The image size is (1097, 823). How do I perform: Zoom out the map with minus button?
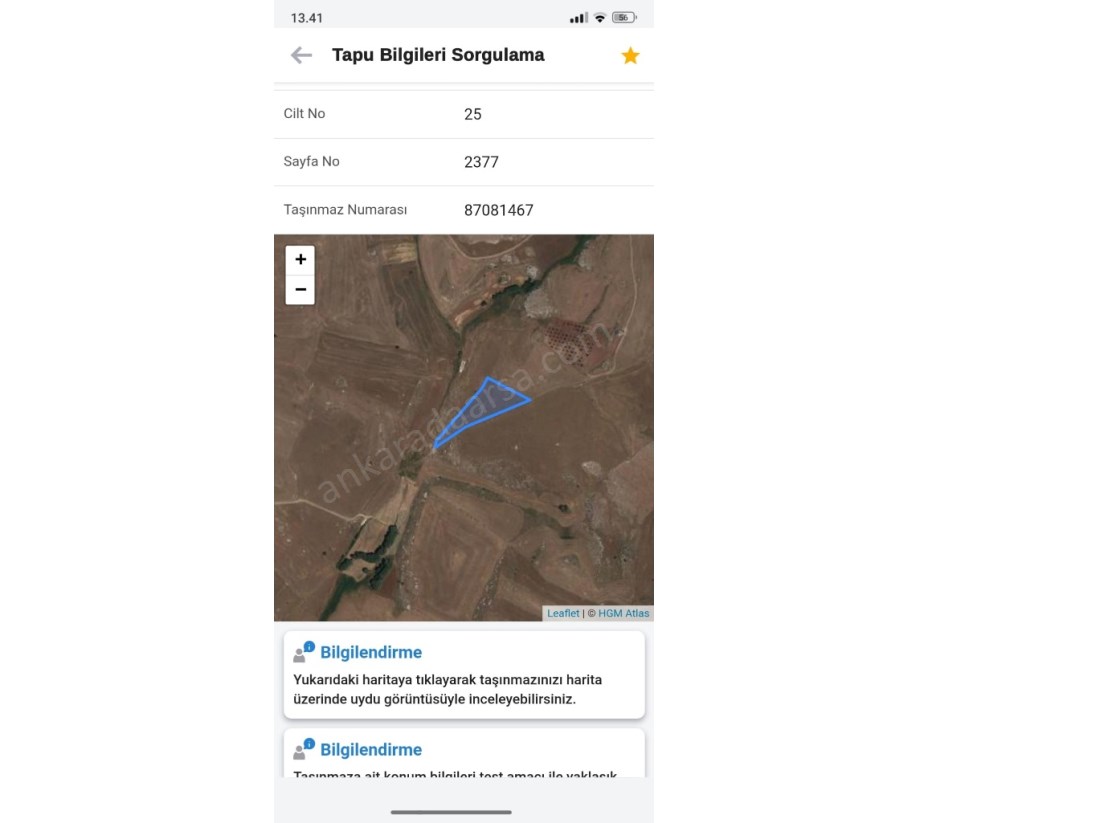300,290
